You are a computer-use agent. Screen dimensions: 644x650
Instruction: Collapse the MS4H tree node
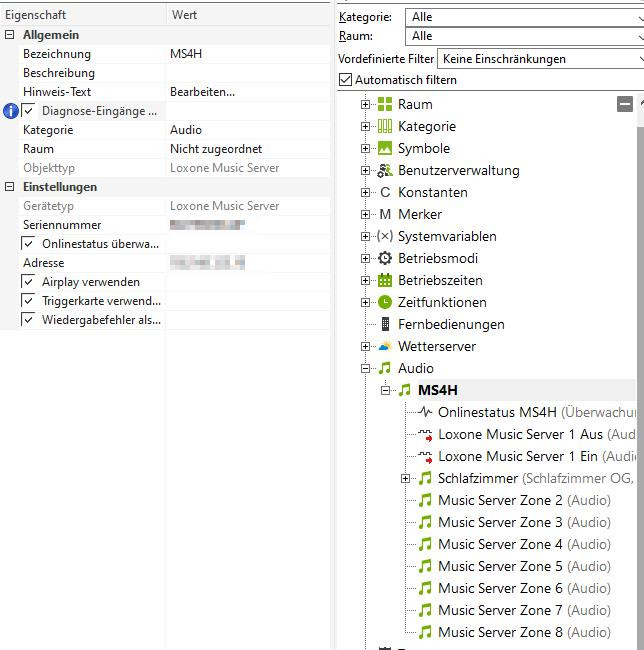click(x=386, y=390)
